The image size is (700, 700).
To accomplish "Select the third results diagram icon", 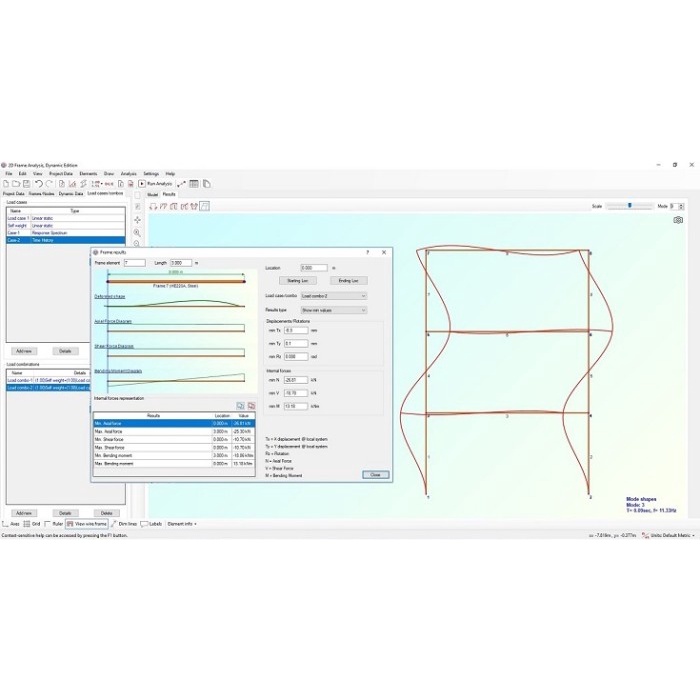I will click(173, 206).
